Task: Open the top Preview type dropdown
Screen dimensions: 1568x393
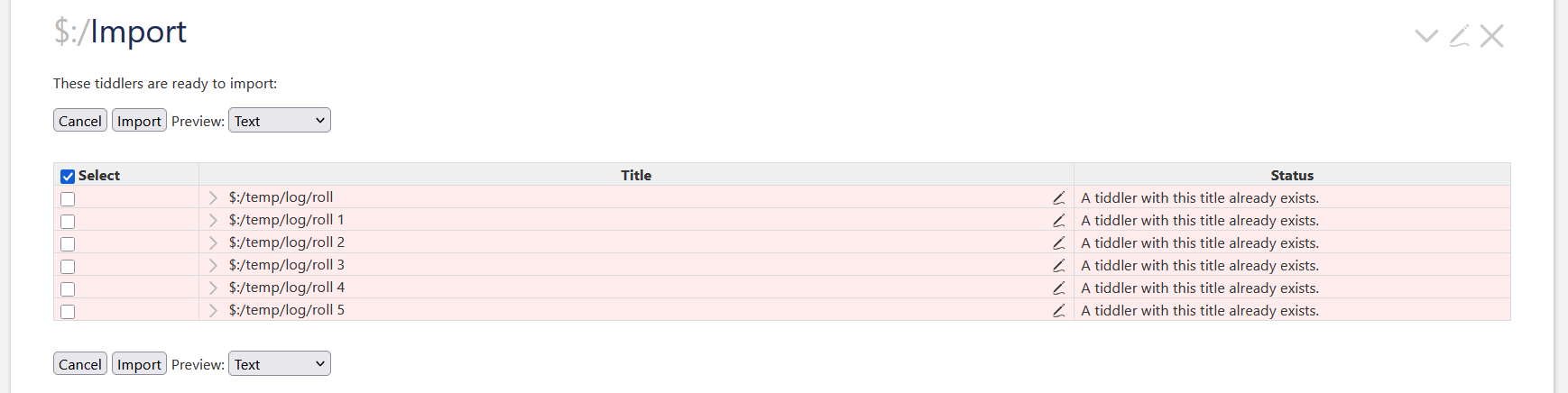Action: pyautogui.click(x=280, y=121)
